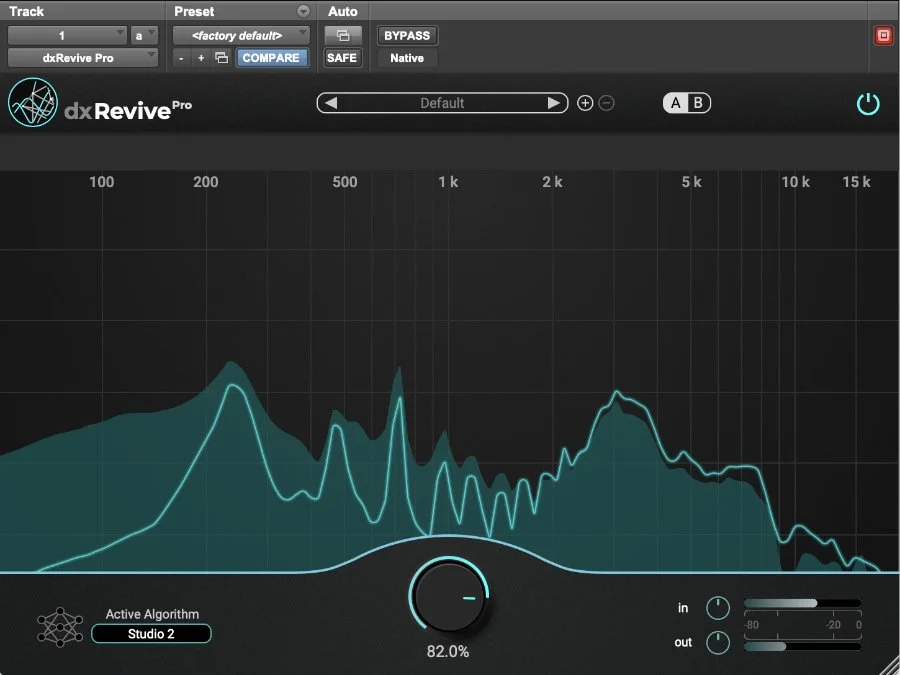The height and width of the screenshot is (675, 900).
Task: Open the dxRevive Pro plugin selector
Action: pos(83,57)
